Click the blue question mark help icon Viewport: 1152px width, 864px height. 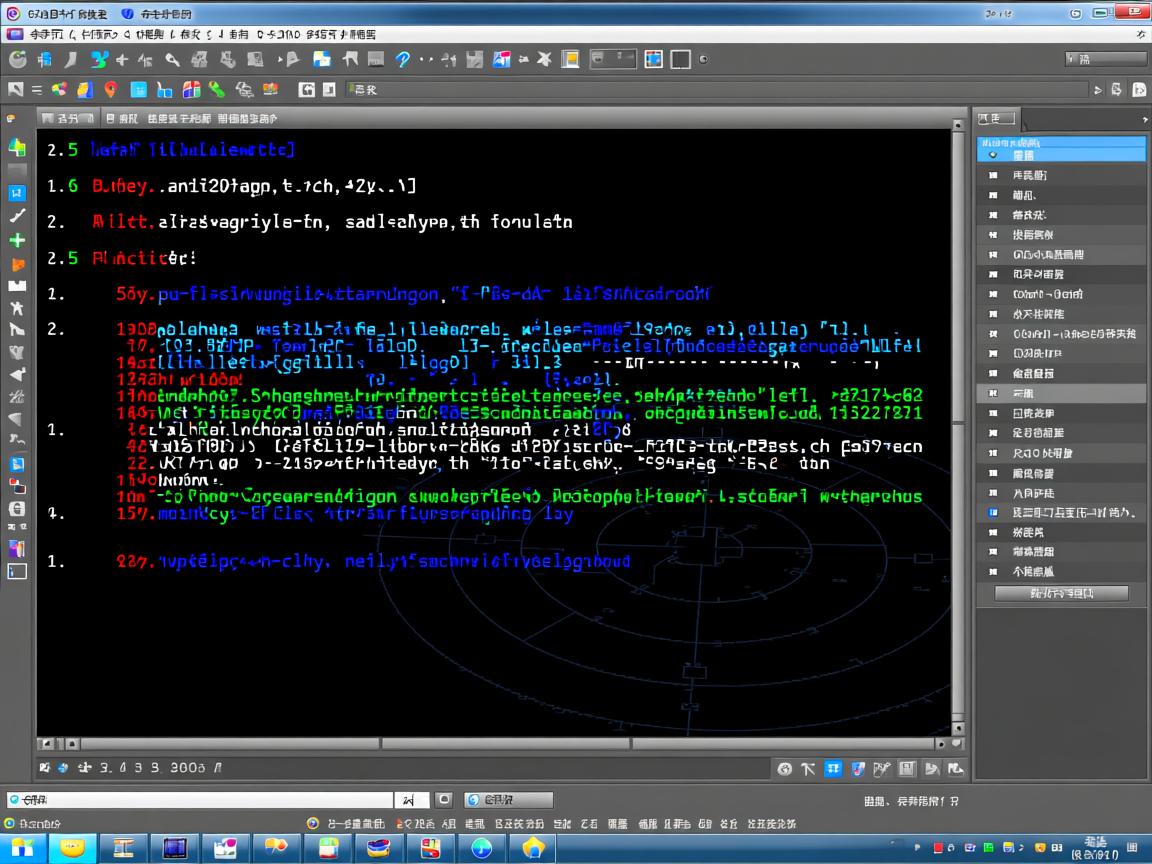coord(403,60)
